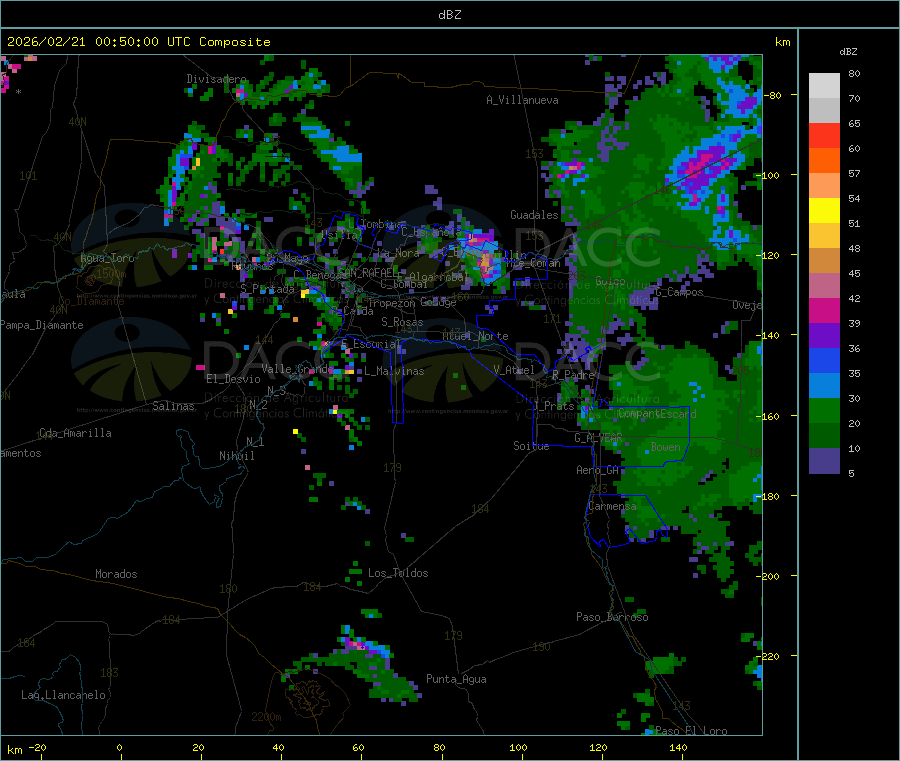Click the Nihuil map label

click(x=236, y=456)
